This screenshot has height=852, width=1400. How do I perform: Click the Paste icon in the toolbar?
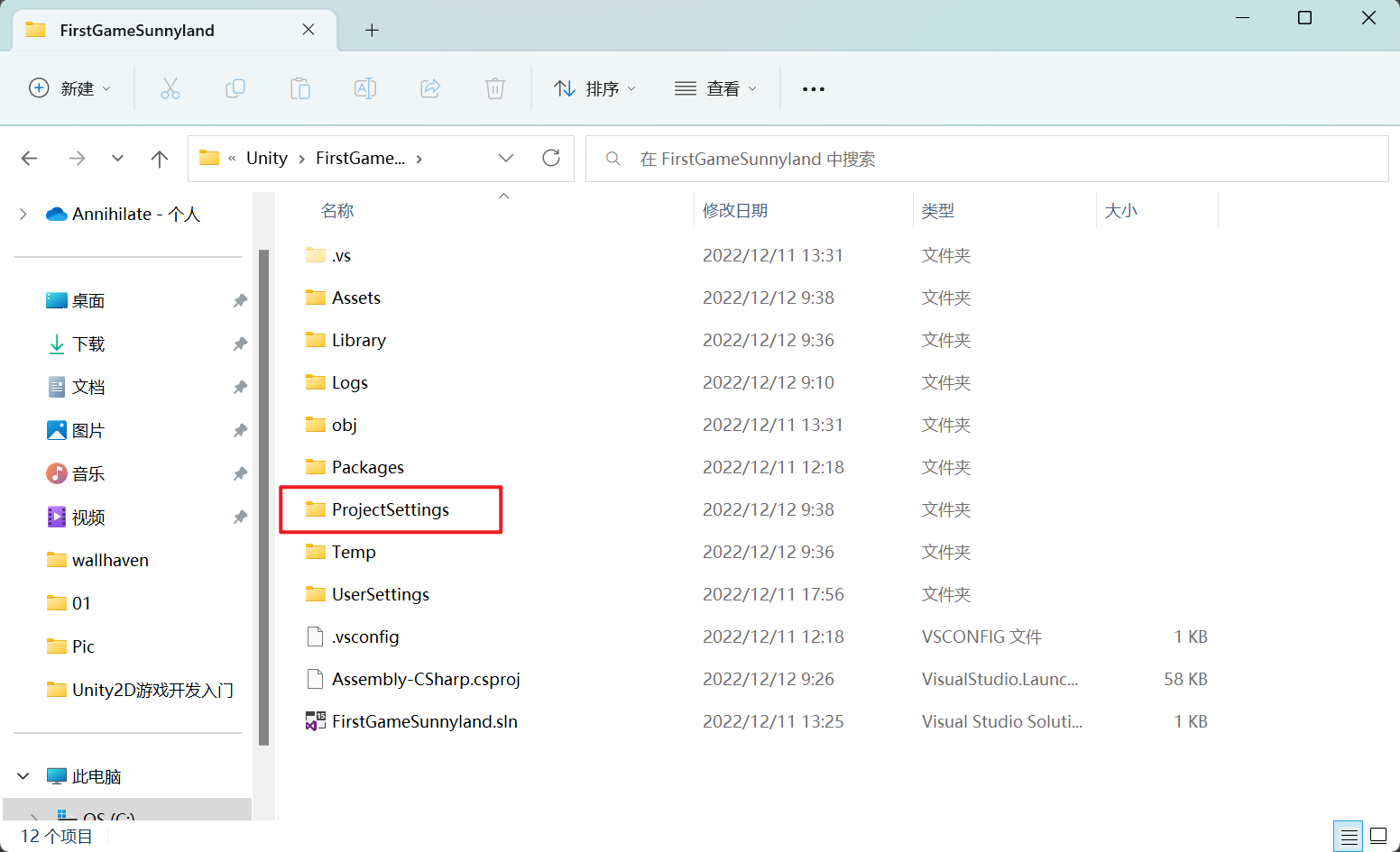click(x=300, y=87)
